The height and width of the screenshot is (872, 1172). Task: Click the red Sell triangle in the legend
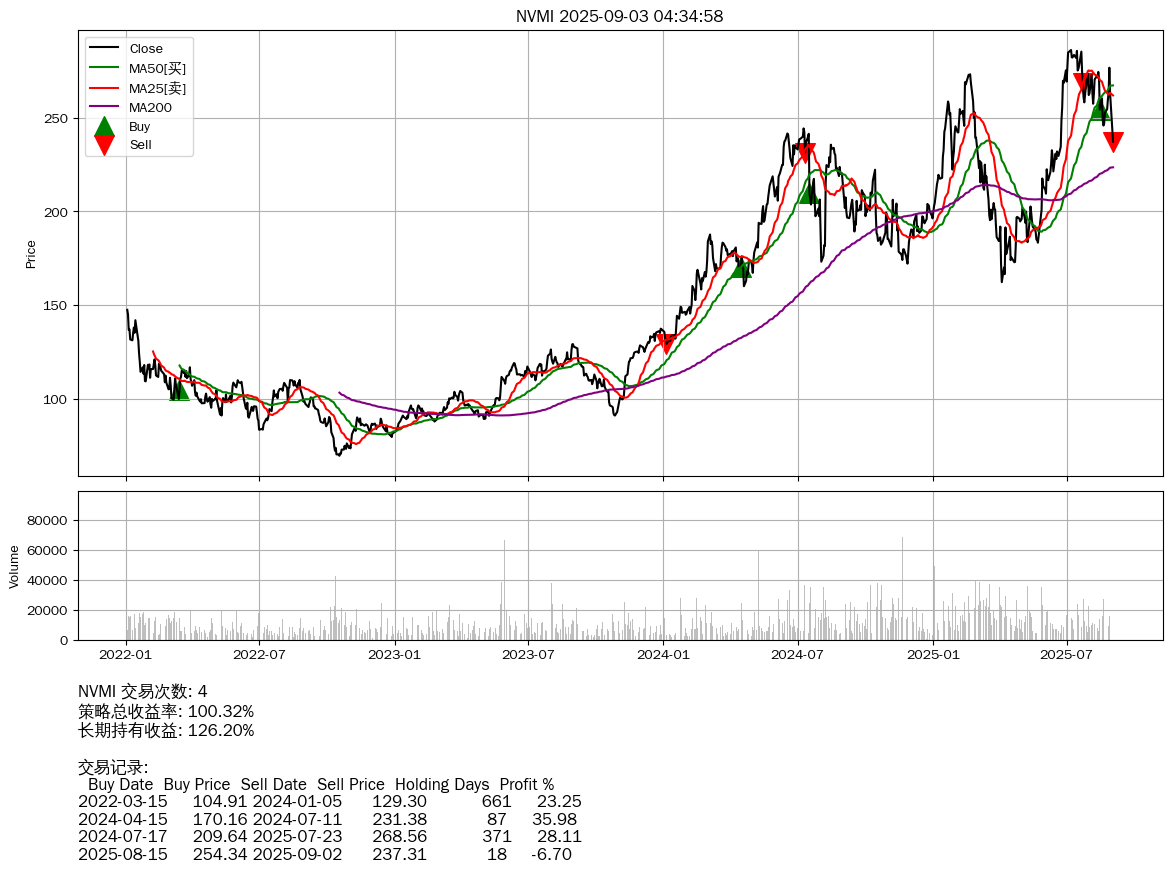[104, 146]
